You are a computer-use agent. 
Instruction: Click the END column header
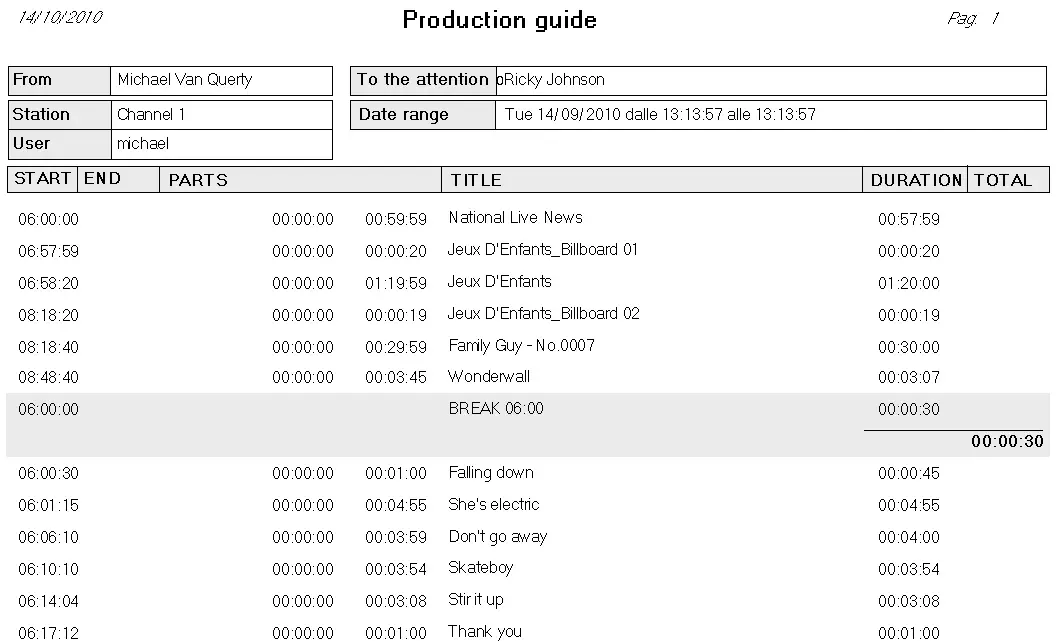coord(102,179)
